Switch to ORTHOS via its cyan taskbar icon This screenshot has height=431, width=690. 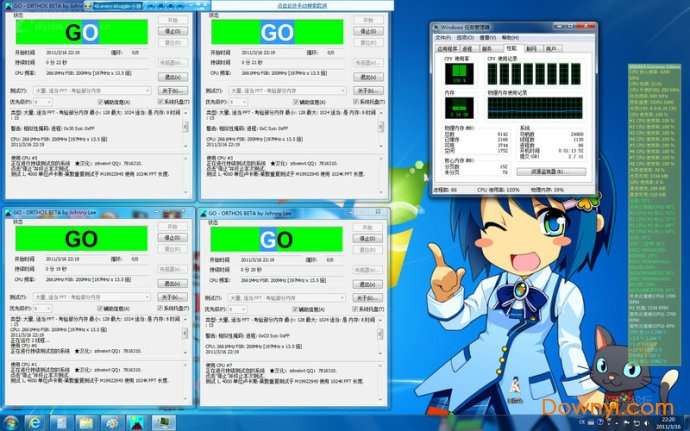(137, 423)
